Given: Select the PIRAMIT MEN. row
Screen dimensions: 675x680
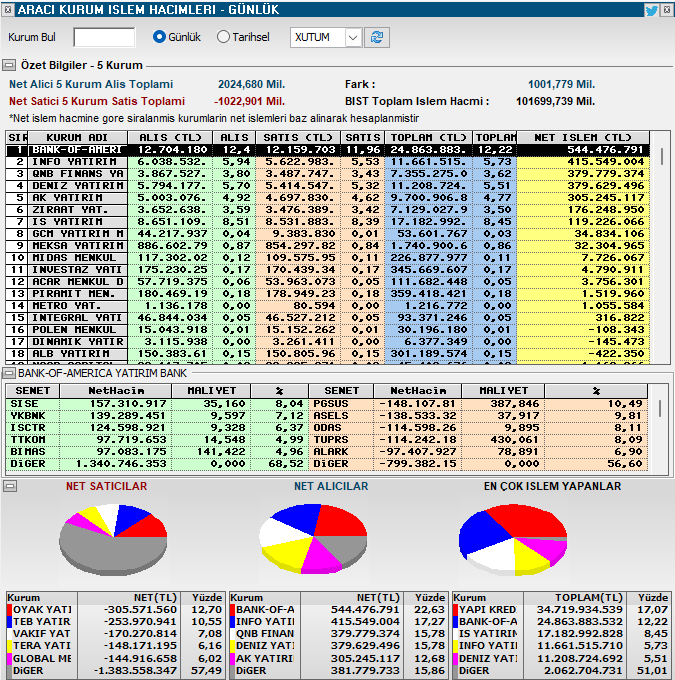Looking at the screenshot, I should 328,294.
